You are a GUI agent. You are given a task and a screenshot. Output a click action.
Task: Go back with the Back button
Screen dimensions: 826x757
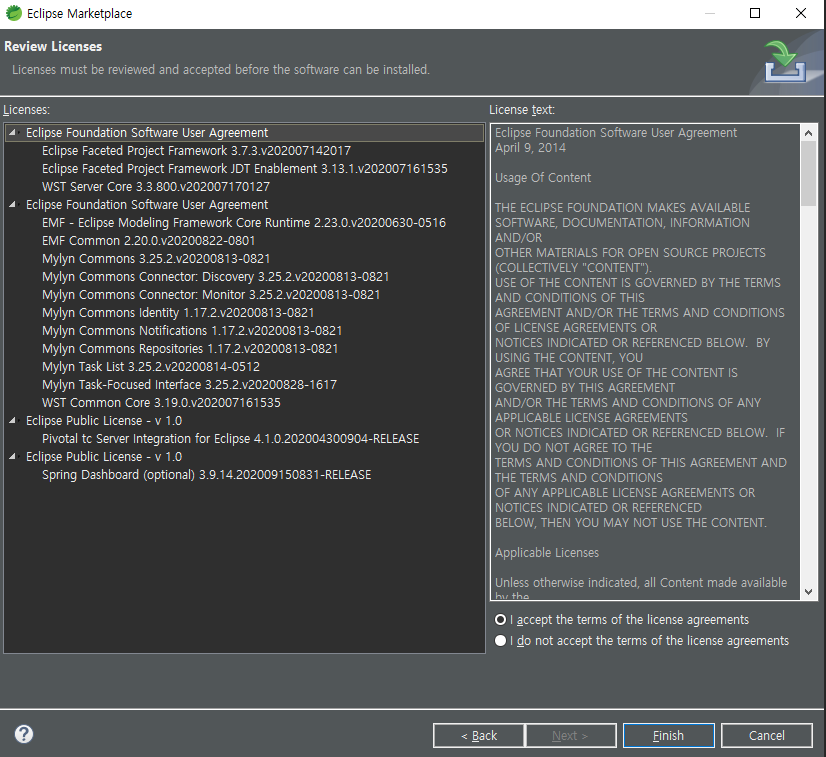479,735
